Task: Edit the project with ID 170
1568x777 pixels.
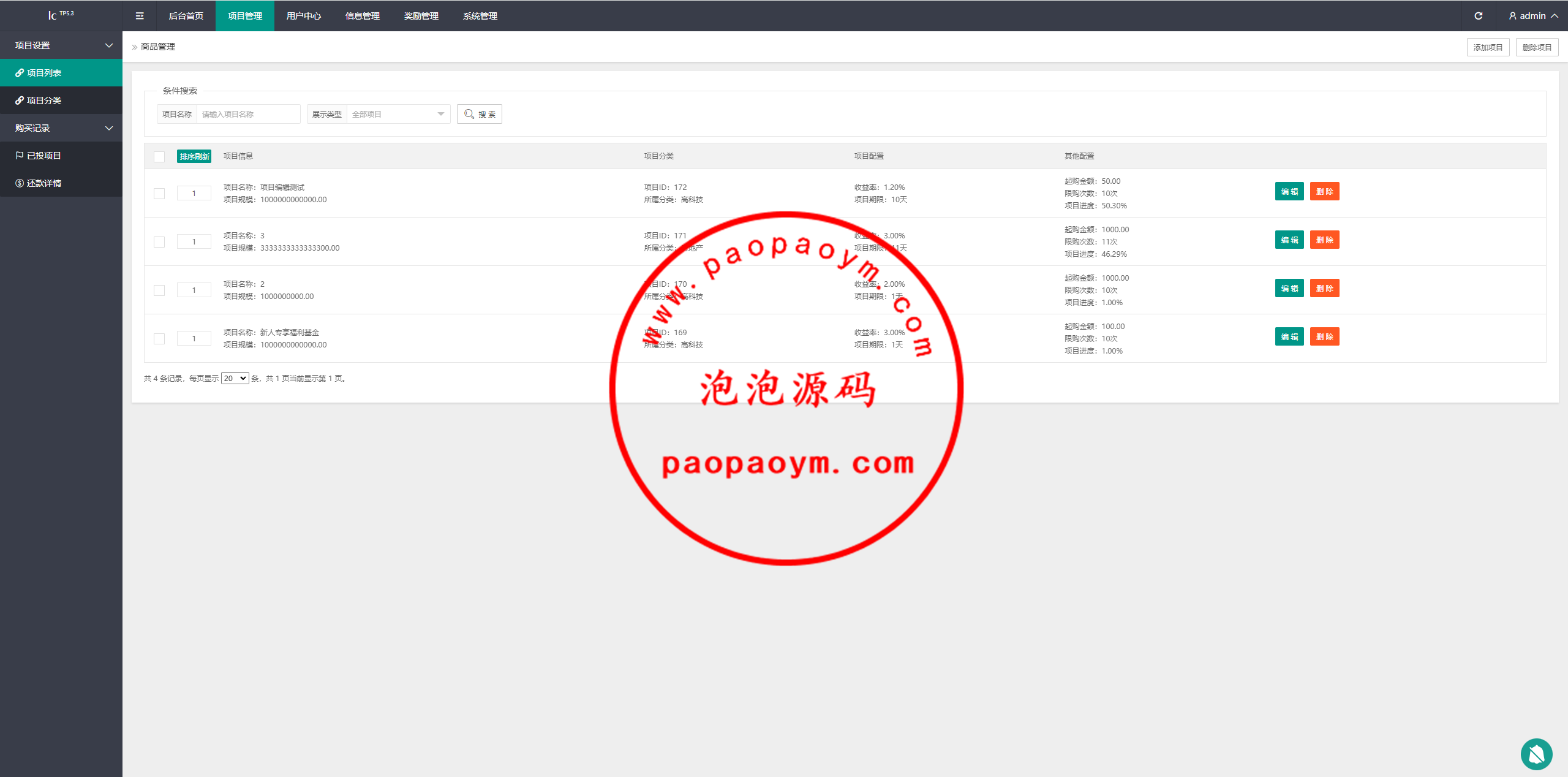Action: tap(1289, 289)
